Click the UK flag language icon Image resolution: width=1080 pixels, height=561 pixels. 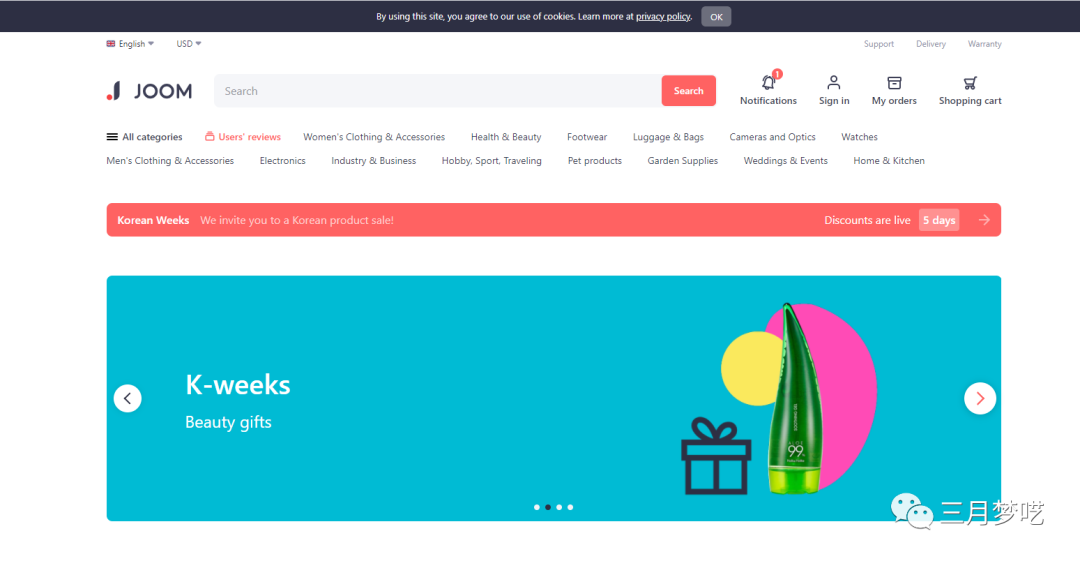click(x=111, y=43)
